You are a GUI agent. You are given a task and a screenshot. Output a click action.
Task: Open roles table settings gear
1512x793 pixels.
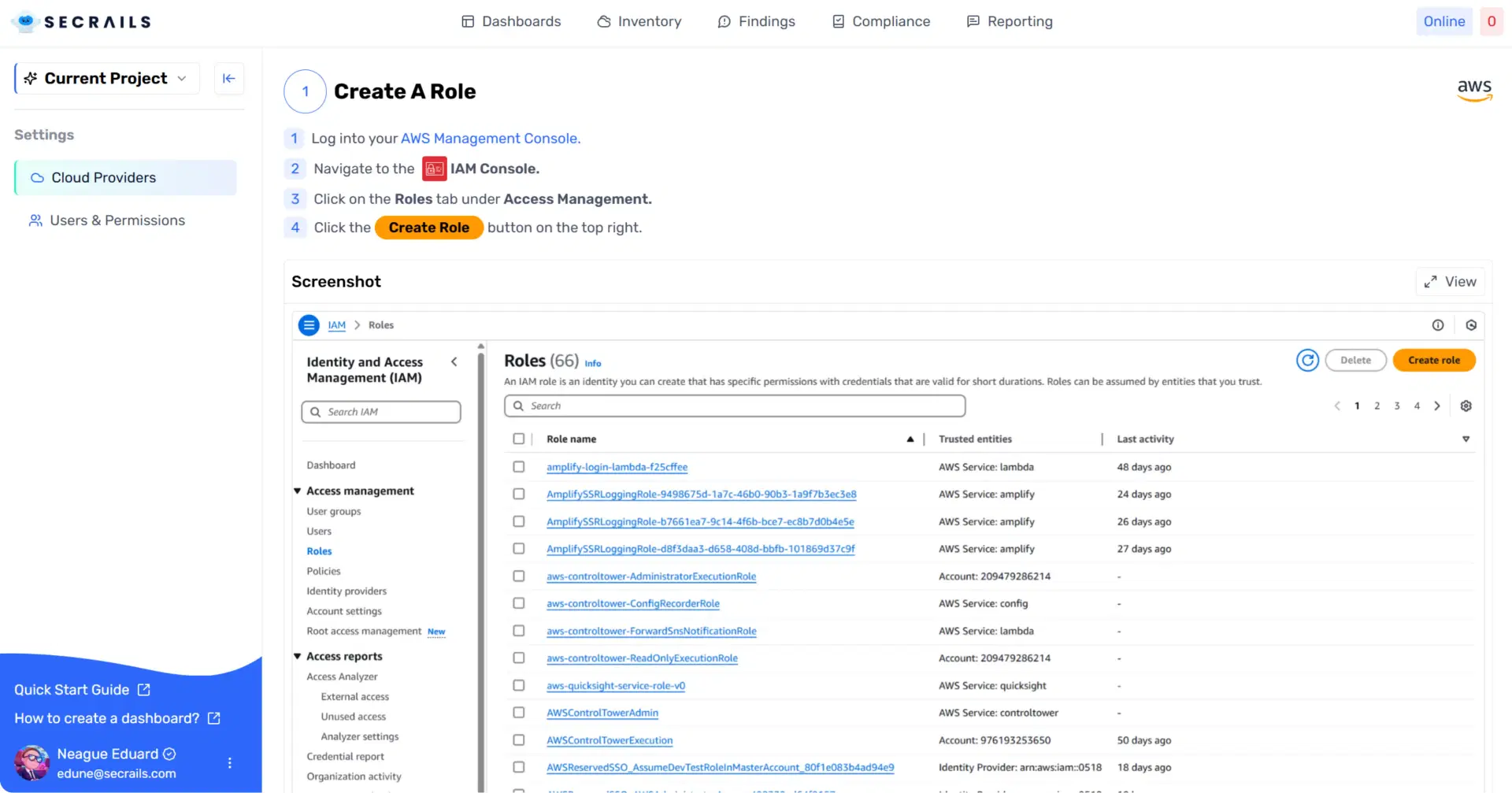pos(1466,406)
